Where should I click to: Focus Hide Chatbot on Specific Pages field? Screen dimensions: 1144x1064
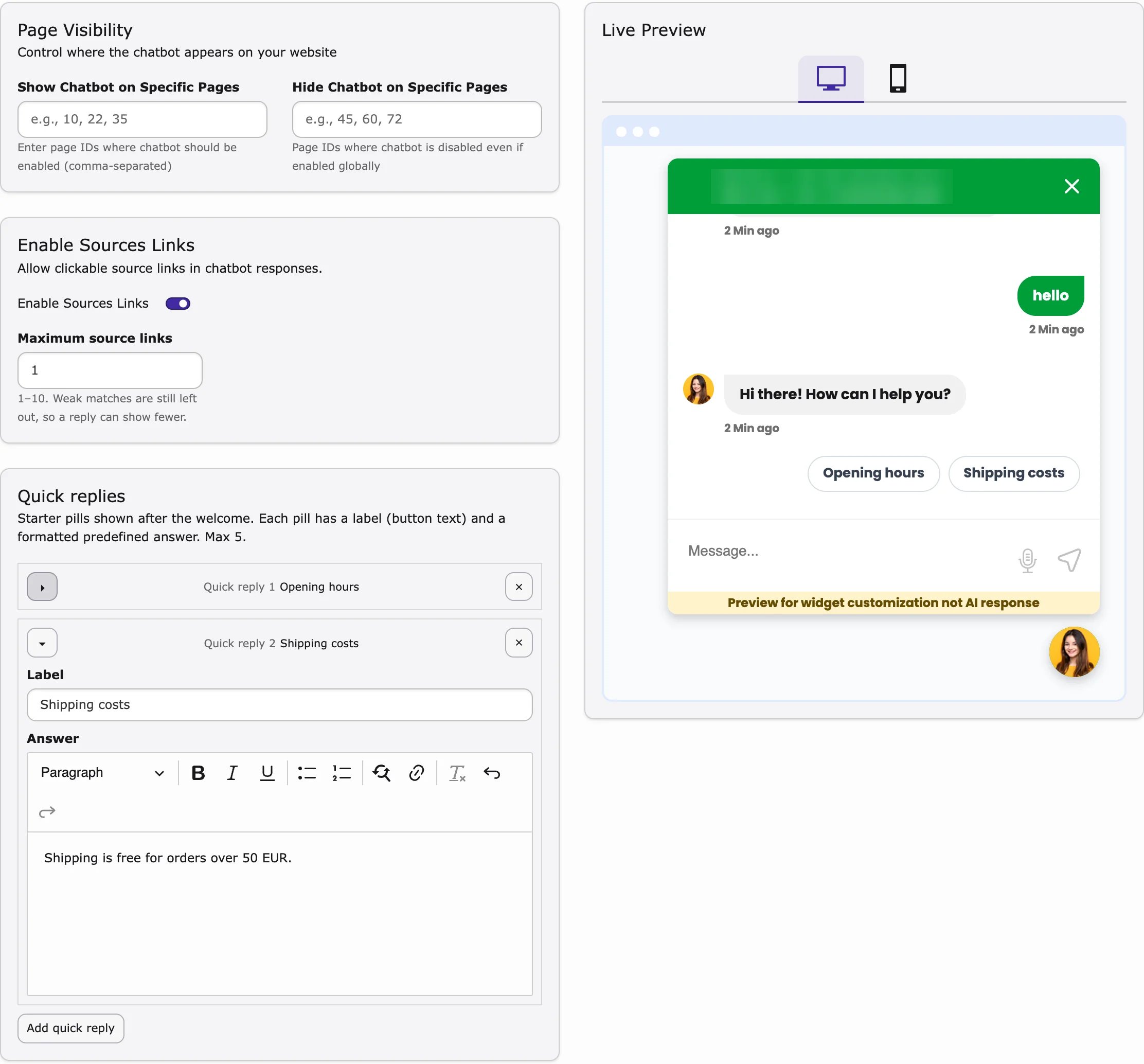click(417, 119)
